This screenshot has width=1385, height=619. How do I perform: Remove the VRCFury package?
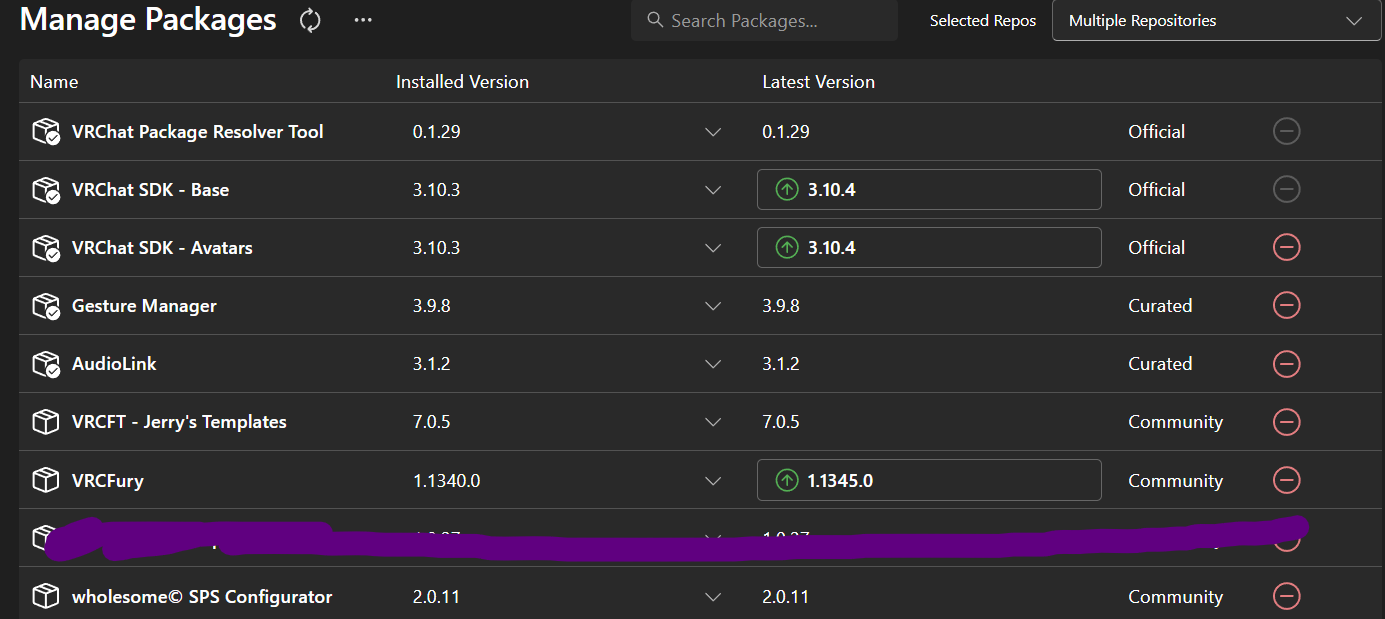click(1287, 480)
